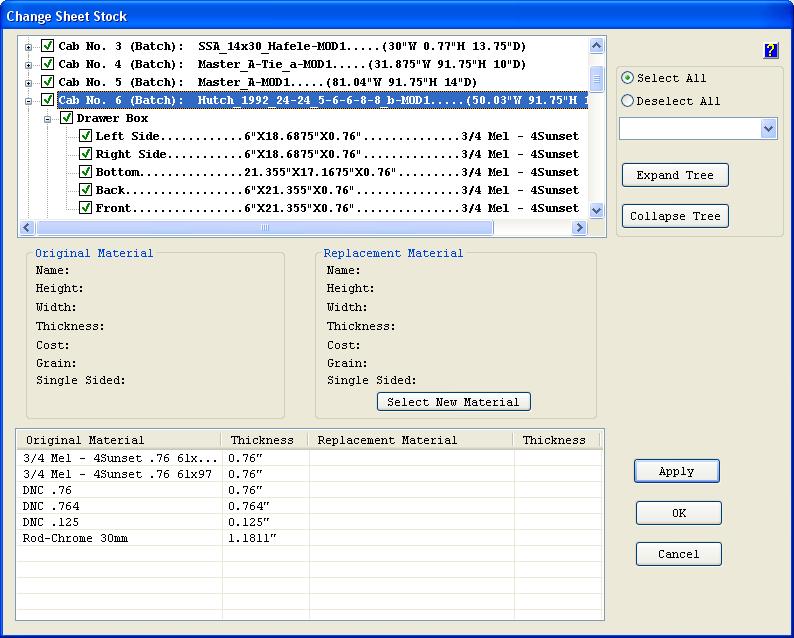Screen dimensions: 794x638
Task: Select the Select All radio button
Action: [628, 78]
